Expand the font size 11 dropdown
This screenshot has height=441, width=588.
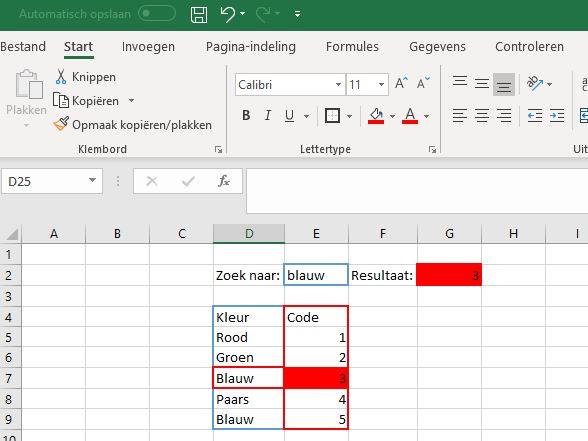point(381,85)
